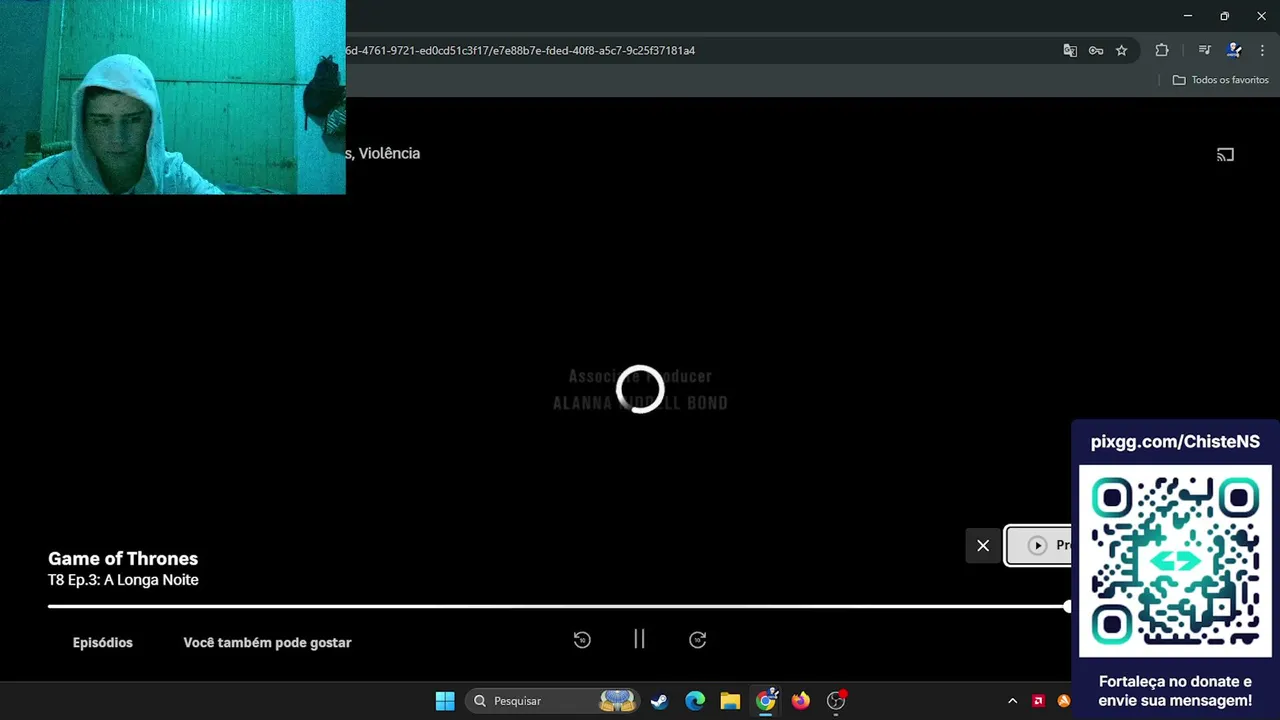1280x720 pixels.
Task: Open OBS Studio from the taskbar
Action: (836, 701)
